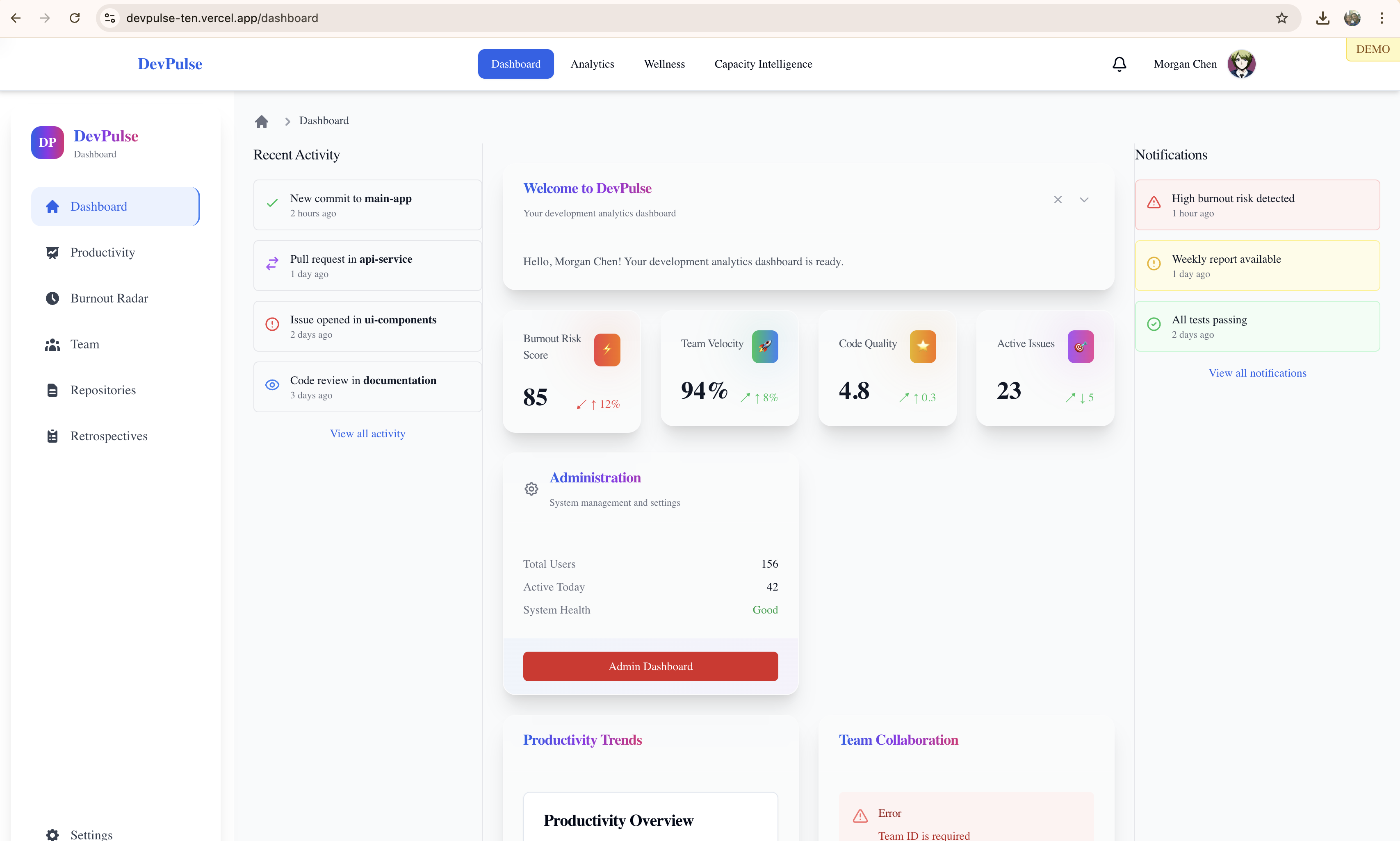Open the Analytics tab
The width and height of the screenshot is (1400, 841).
coord(592,64)
